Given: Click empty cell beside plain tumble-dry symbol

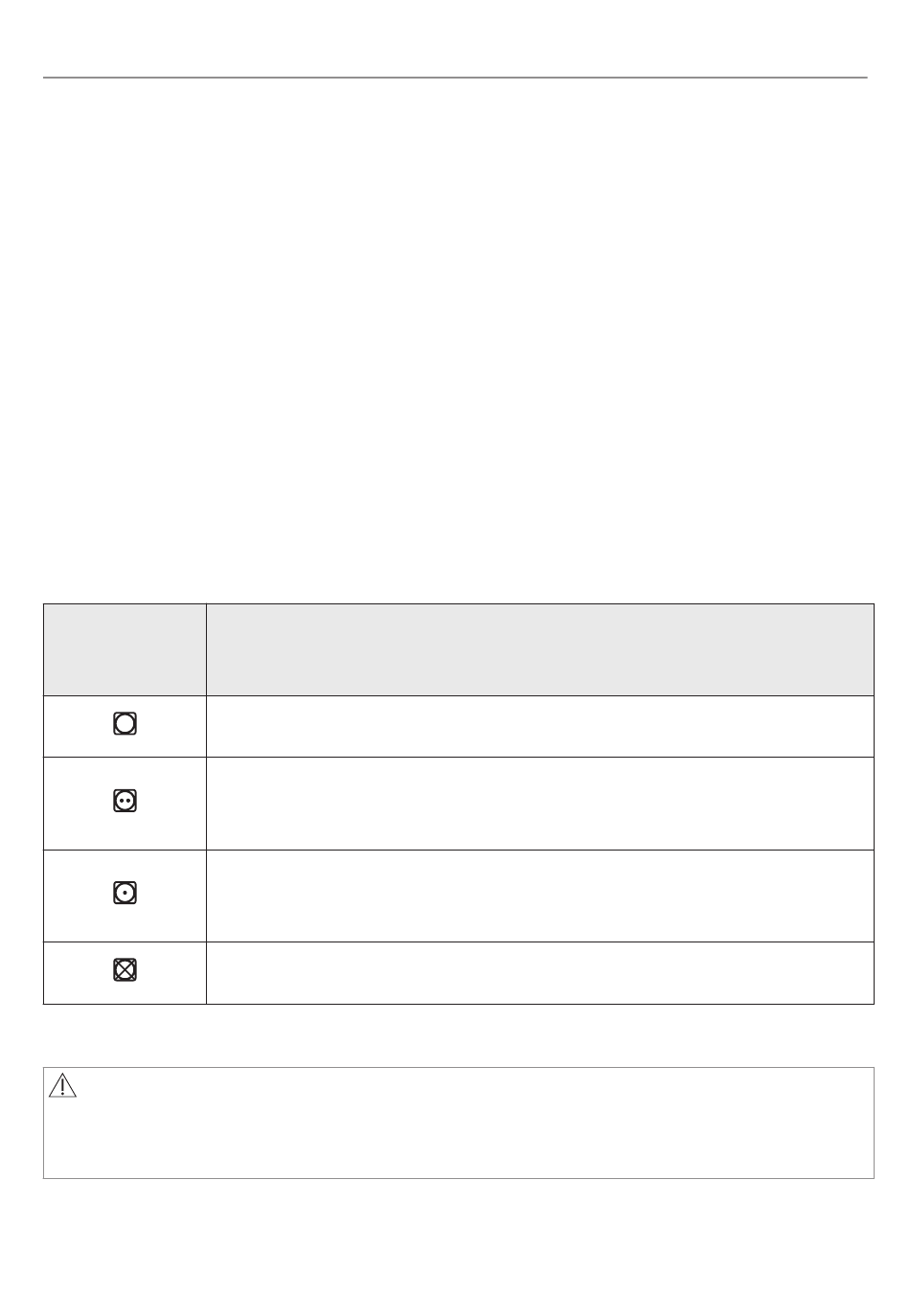Looking at the screenshot, I should coord(540,726).
